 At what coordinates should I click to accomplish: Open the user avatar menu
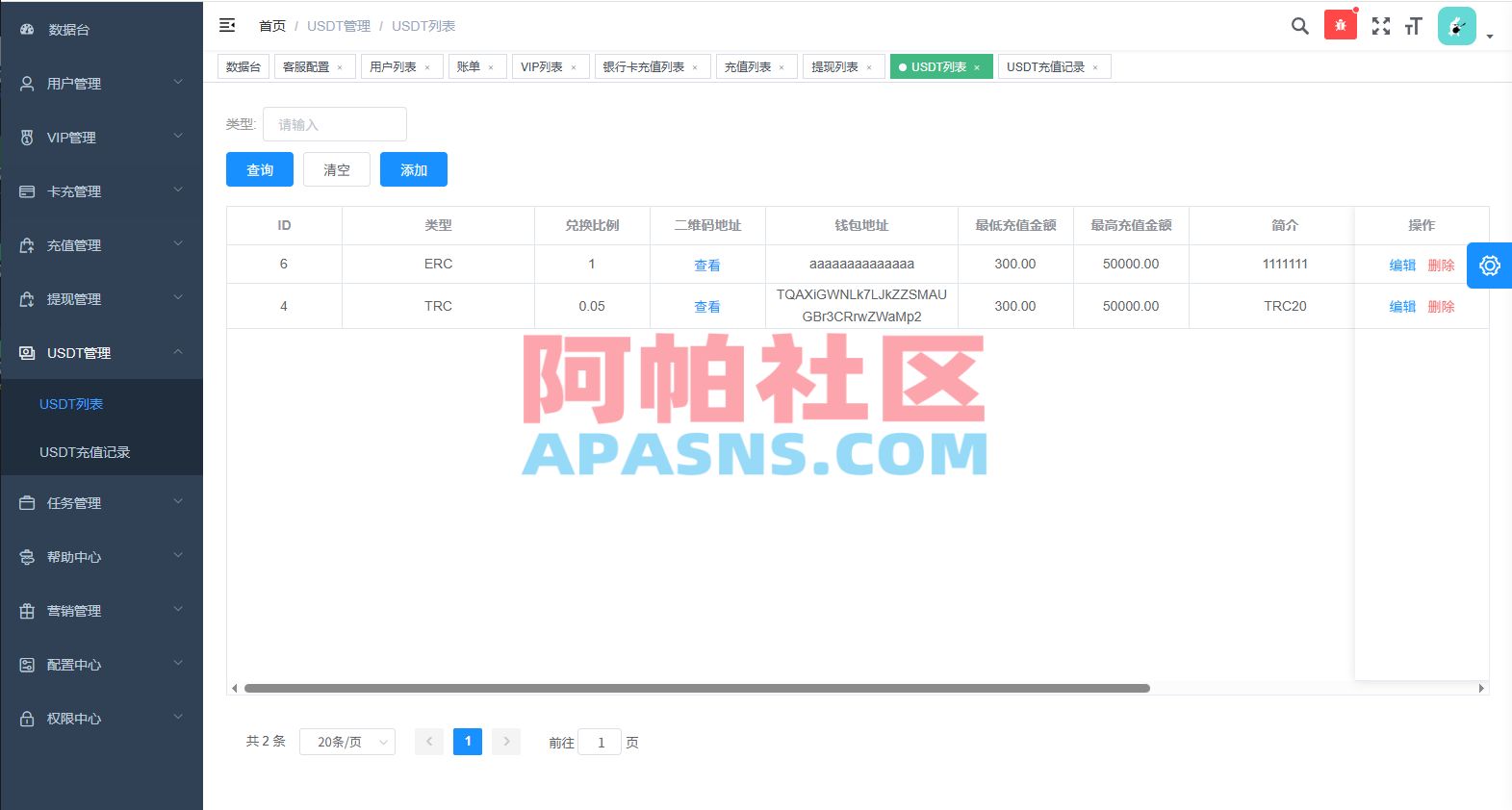(x=1457, y=26)
